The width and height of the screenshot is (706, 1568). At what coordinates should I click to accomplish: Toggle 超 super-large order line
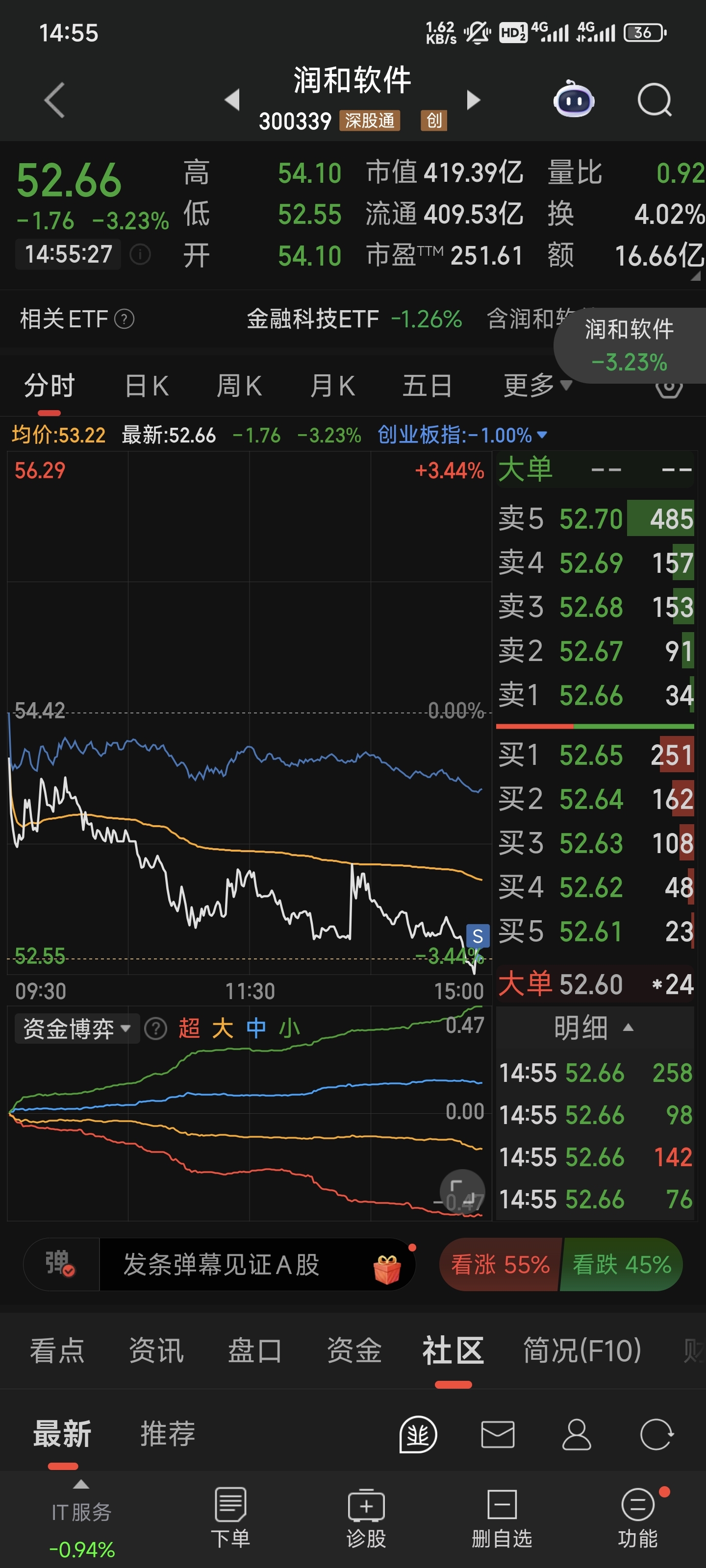point(189,1028)
